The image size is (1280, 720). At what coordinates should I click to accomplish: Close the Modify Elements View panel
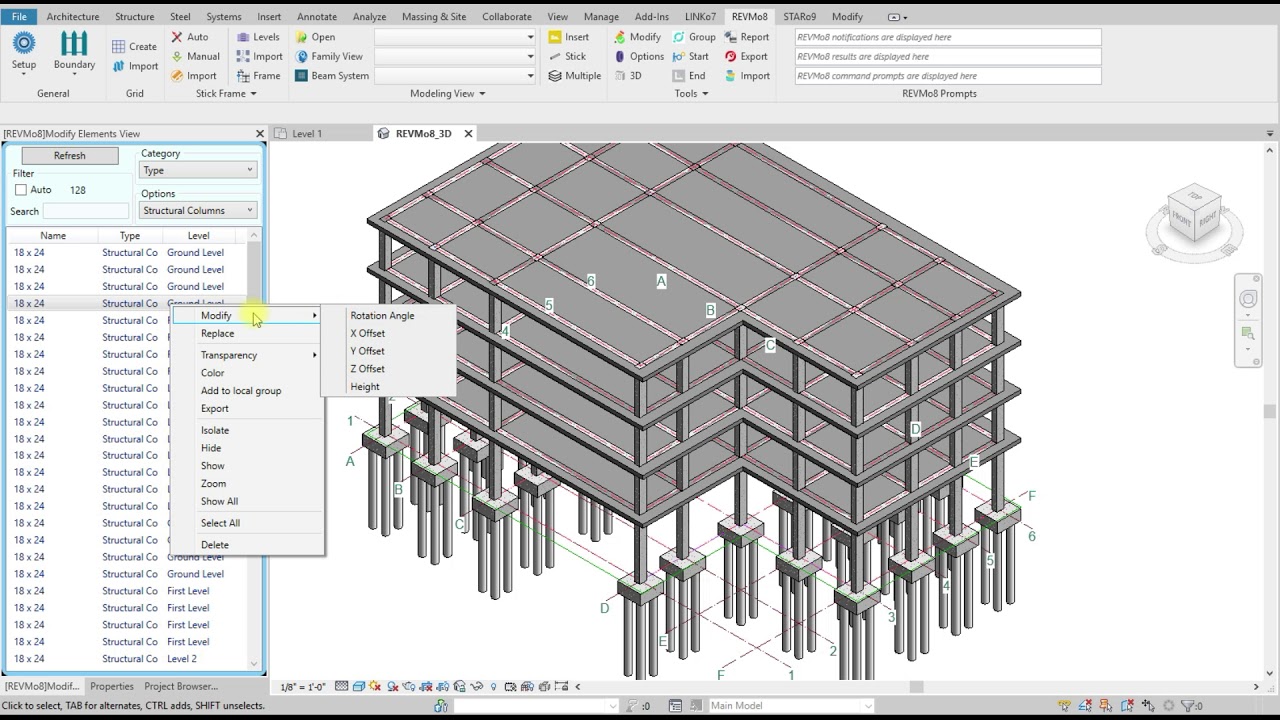tap(260, 134)
